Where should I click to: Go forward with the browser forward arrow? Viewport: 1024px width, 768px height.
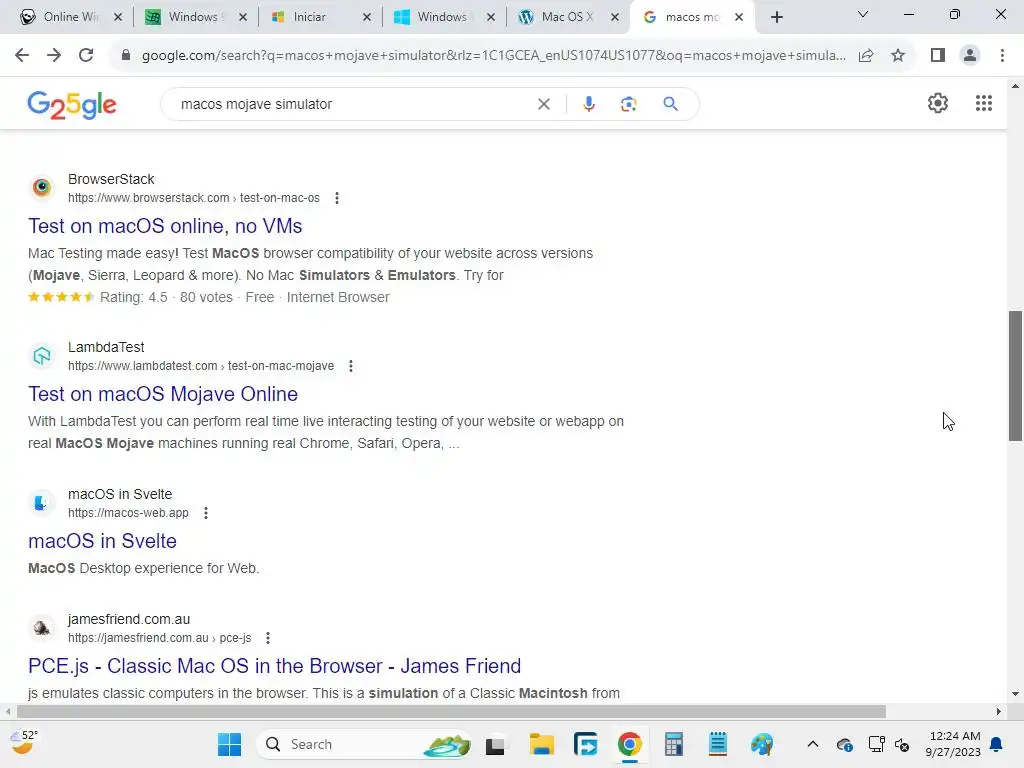point(54,56)
